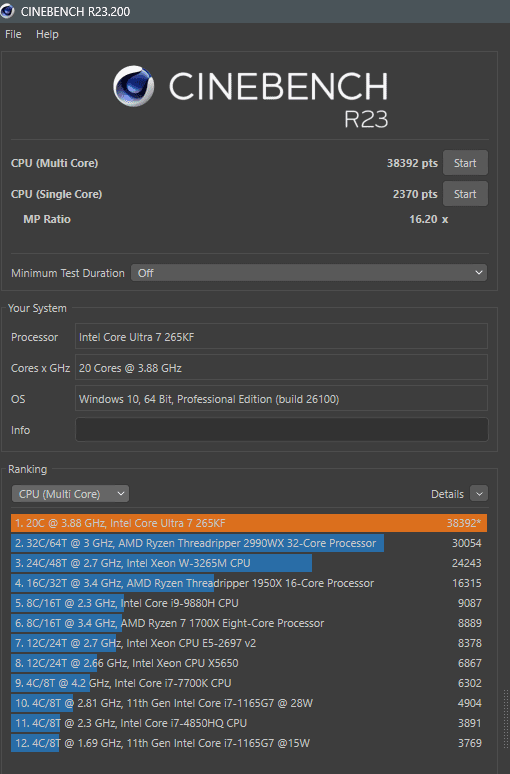This screenshot has height=774, width=510.
Task: Start the CPU Single Core test
Action: point(465,194)
